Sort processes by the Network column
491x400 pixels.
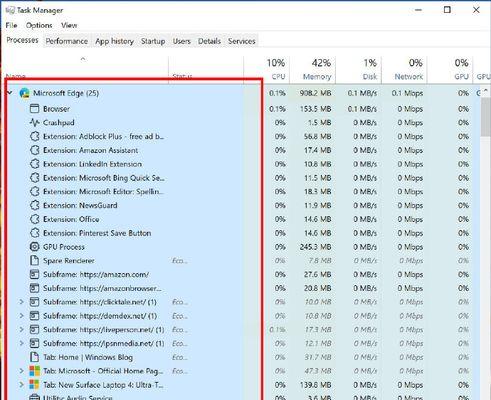404,69
